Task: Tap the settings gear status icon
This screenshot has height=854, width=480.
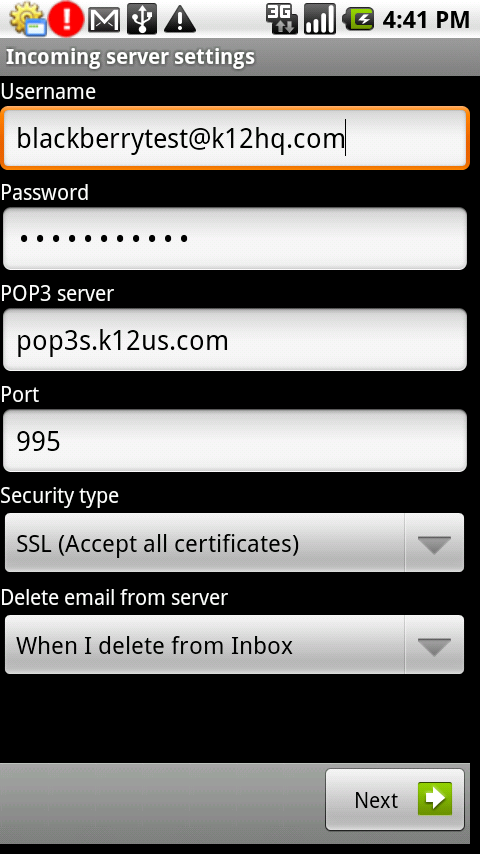Action: click(x=27, y=19)
